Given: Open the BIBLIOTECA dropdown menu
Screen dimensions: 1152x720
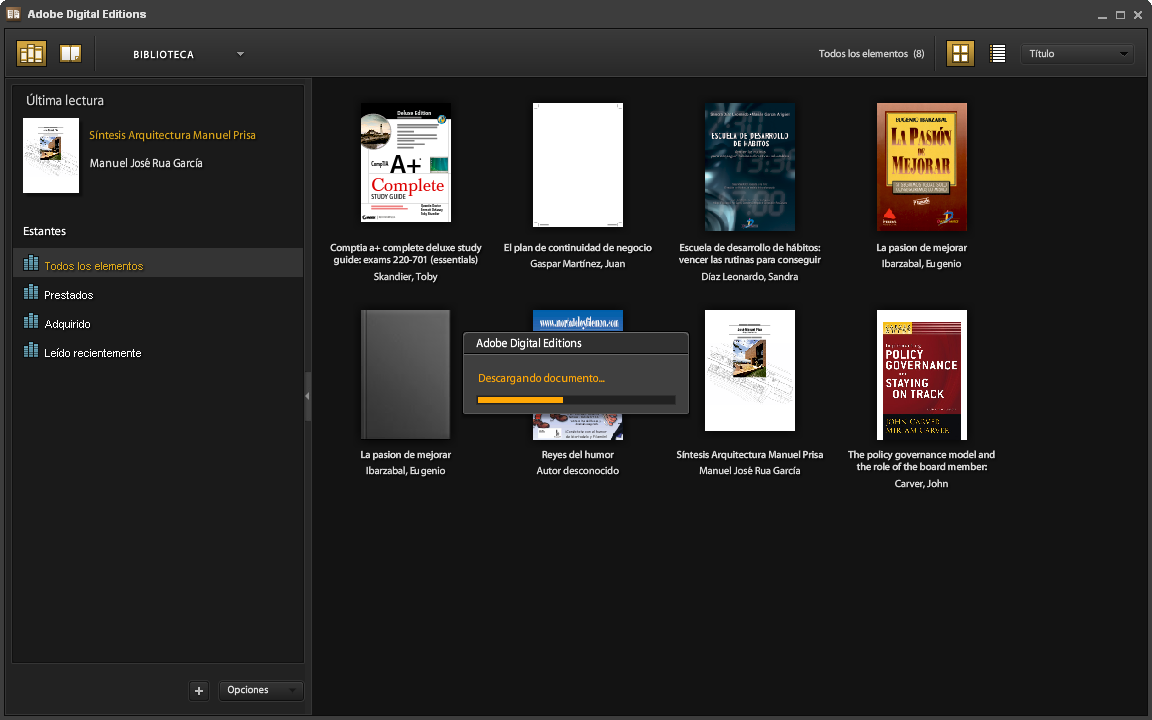Looking at the screenshot, I should point(188,54).
